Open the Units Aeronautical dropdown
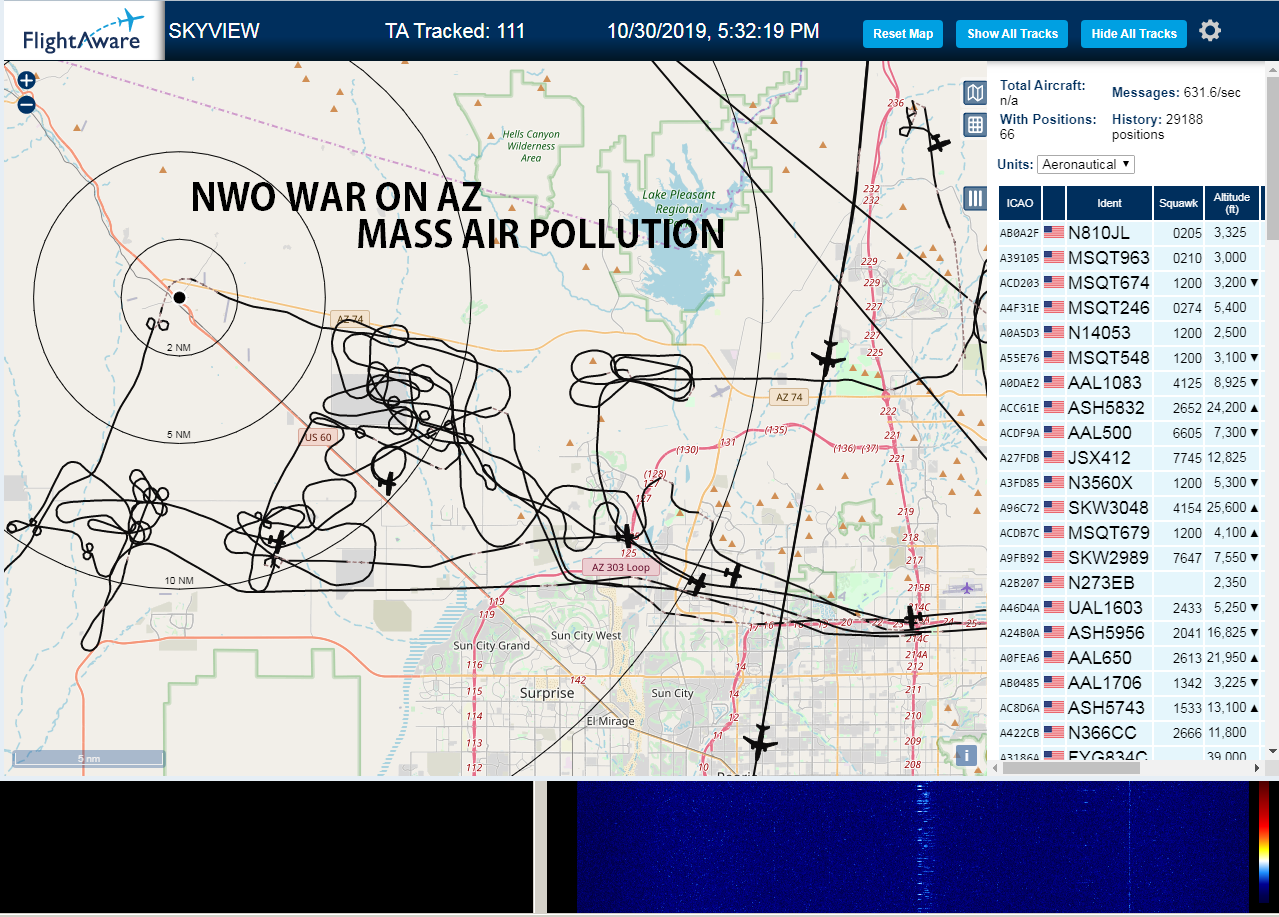Image resolution: width=1279 pixels, height=917 pixels. [1086, 164]
